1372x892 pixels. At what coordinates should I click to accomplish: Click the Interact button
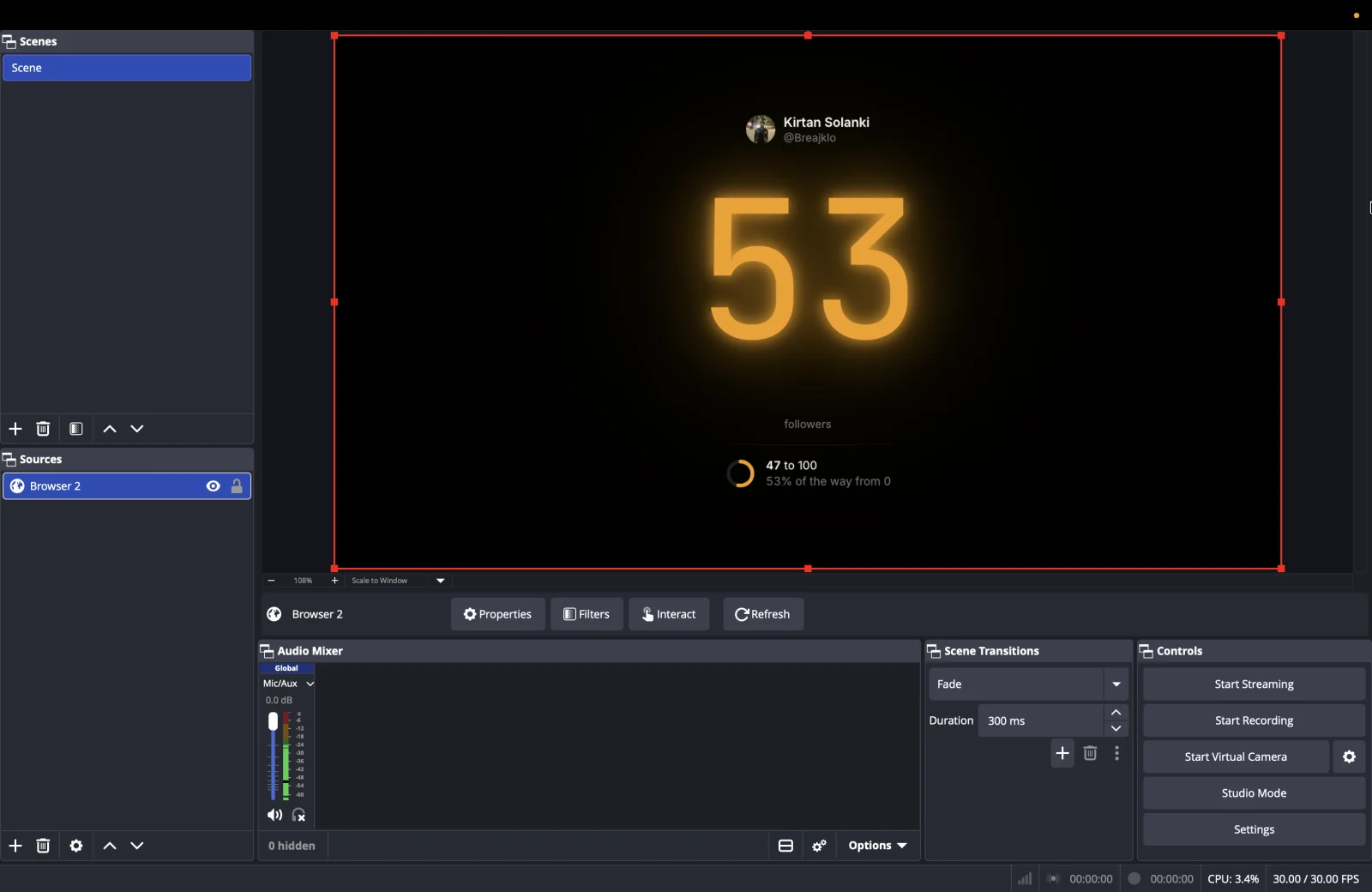(x=669, y=614)
